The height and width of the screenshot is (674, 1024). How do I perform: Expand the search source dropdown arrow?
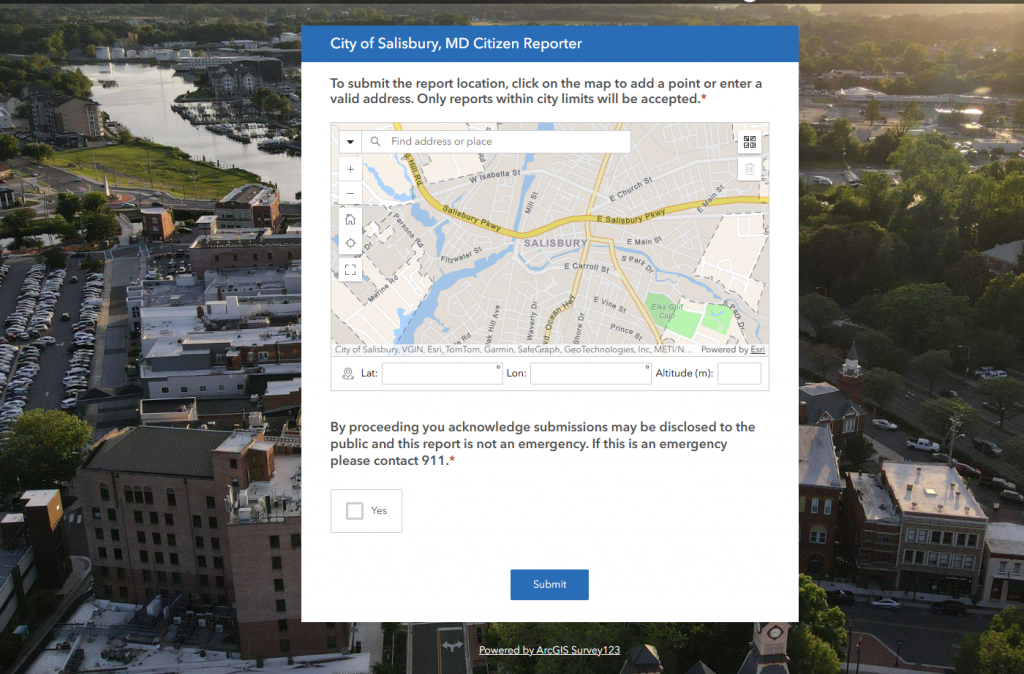click(x=350, y=142)
